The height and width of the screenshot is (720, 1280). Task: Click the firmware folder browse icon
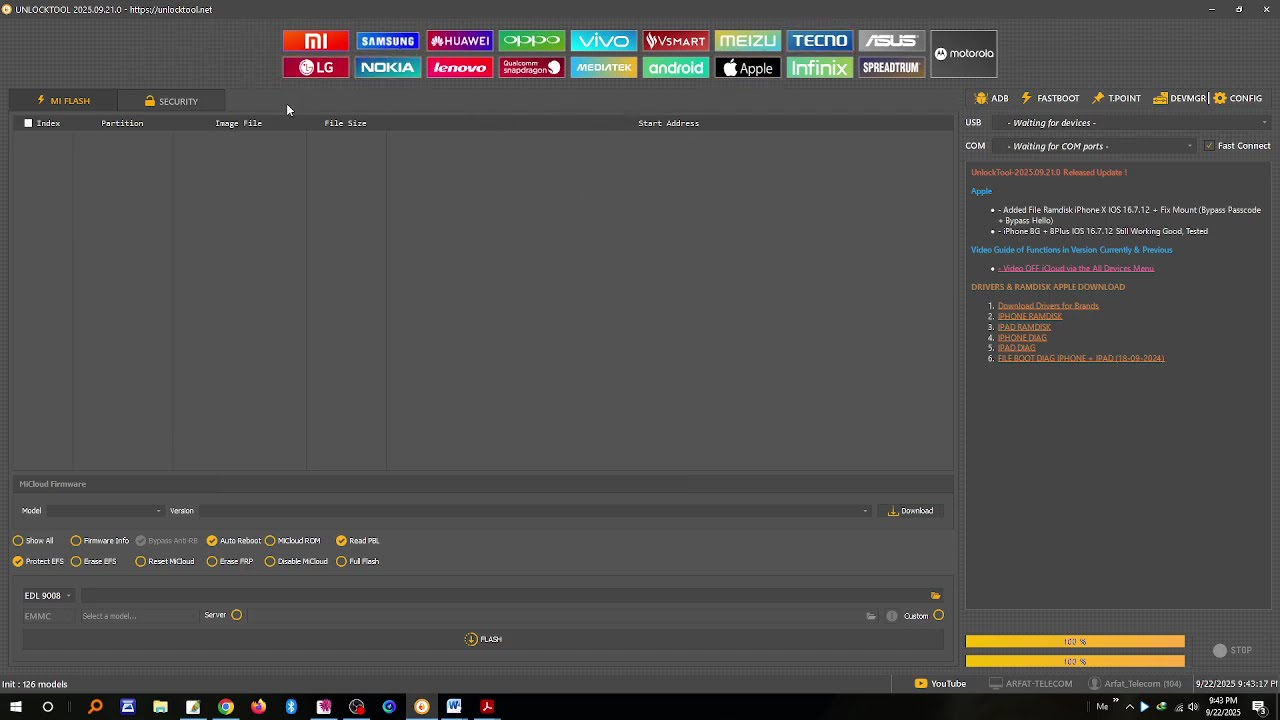pyautogui.click(x=936, y=596)
